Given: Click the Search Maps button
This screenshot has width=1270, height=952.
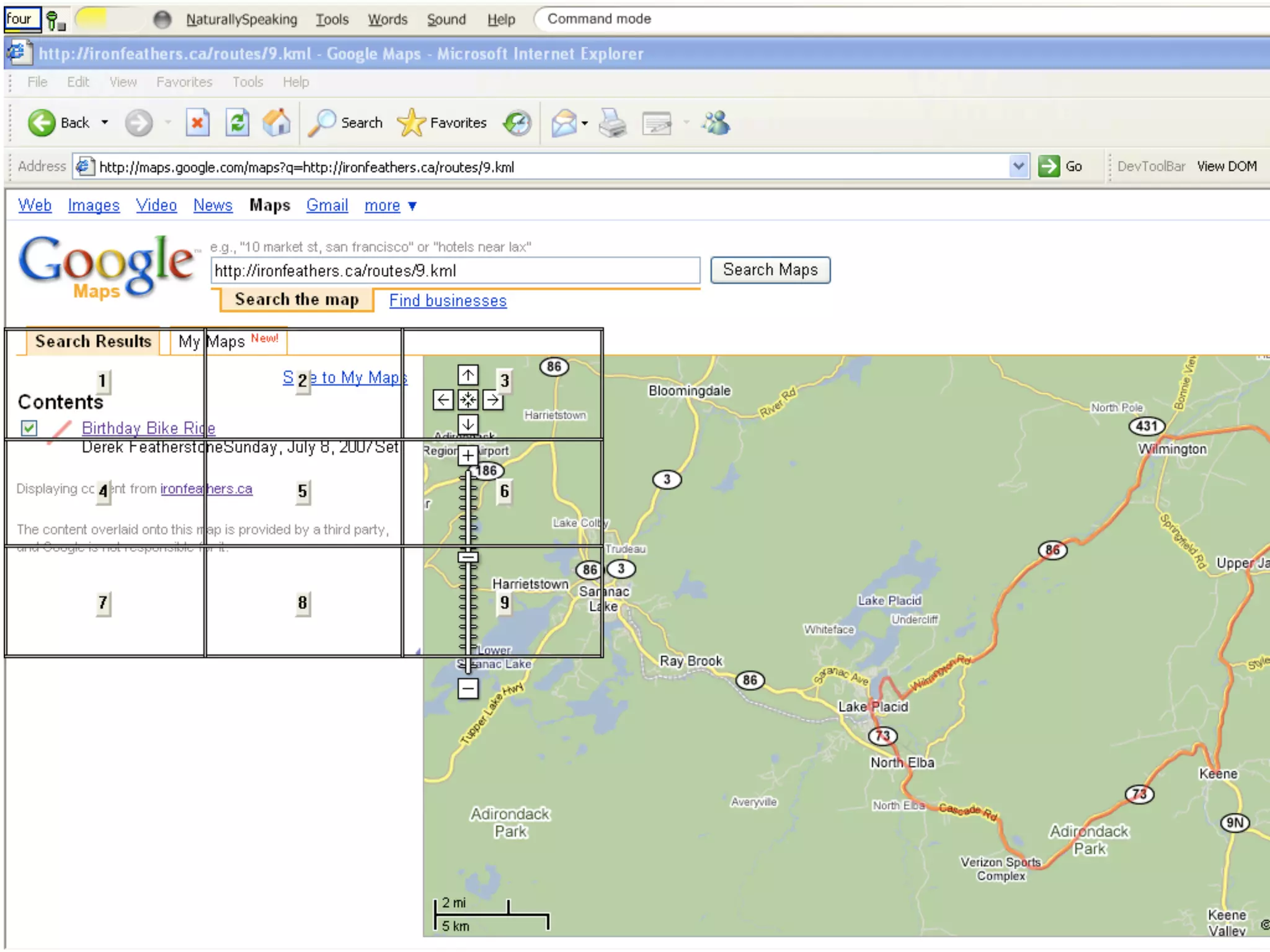Looking at the screenshot, I should coord(770,270).
